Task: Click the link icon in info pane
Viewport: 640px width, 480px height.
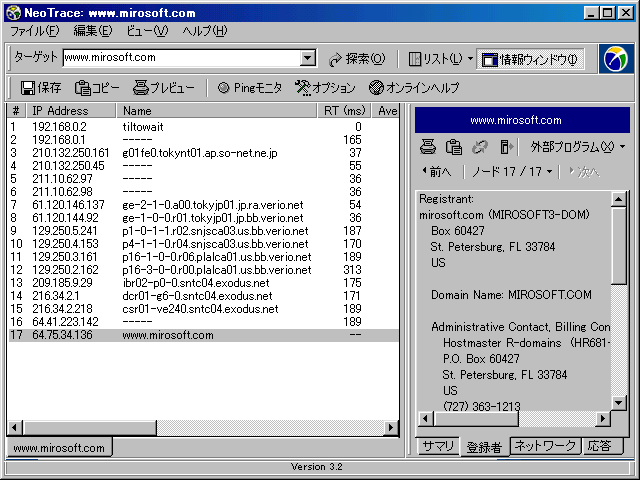Action: pos(480,147)
